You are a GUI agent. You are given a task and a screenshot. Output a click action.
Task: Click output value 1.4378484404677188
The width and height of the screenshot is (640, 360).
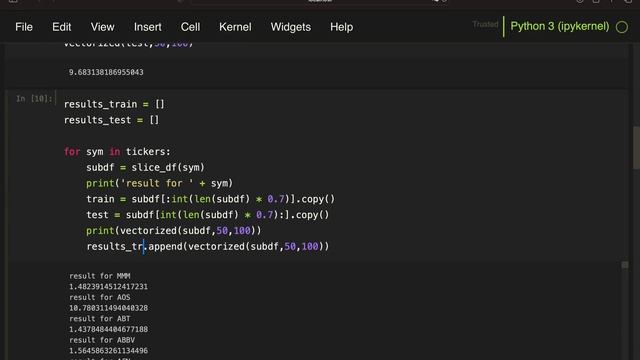pyautogui.click(x=109, y=329)
